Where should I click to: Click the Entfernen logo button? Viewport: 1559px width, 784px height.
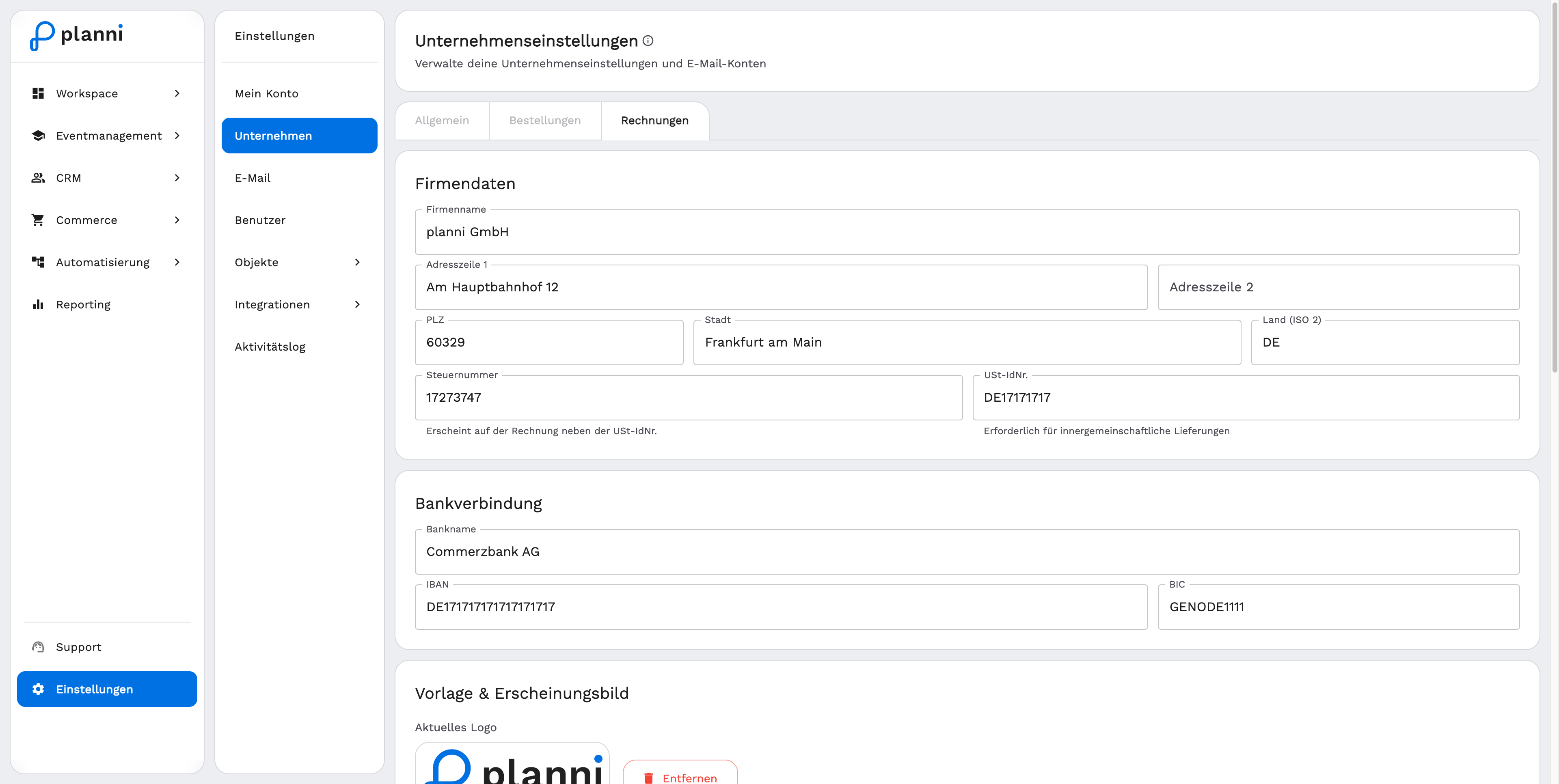pyautogui.click(x=680, y=773)
